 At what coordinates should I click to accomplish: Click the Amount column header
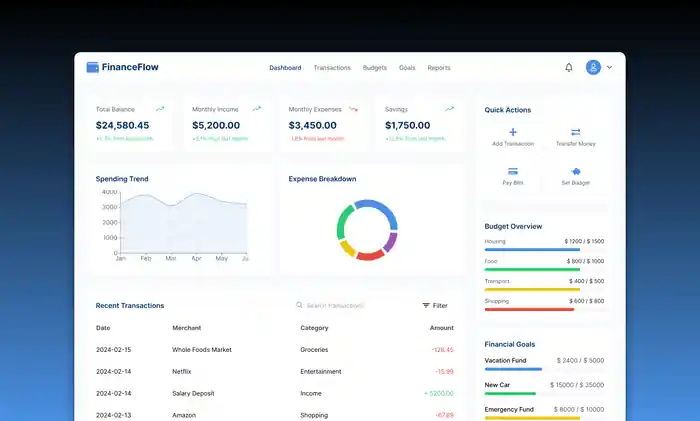[442, 328]
